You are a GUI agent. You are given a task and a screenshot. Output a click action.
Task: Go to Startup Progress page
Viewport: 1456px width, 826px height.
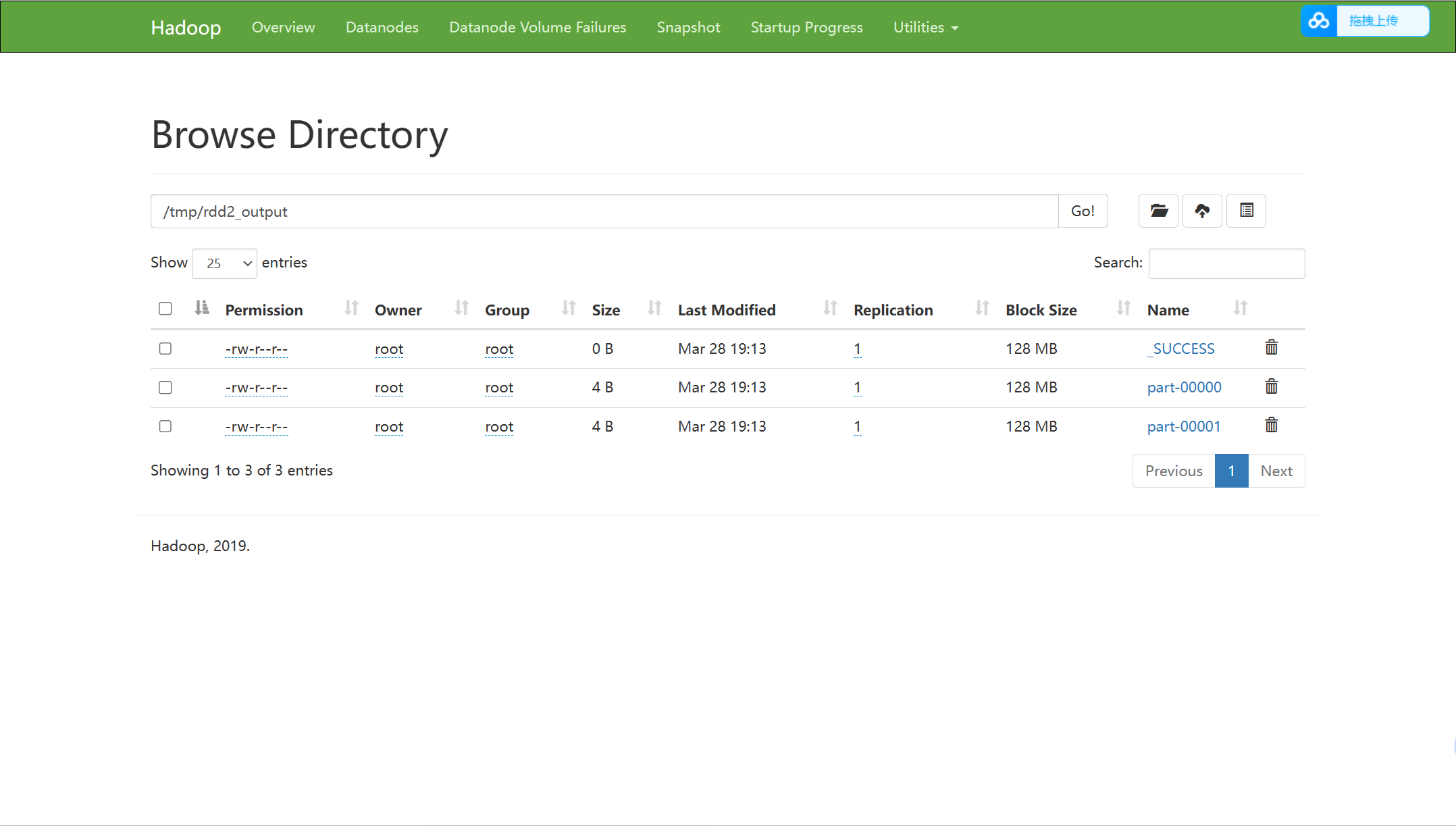[x=806, y=28]
